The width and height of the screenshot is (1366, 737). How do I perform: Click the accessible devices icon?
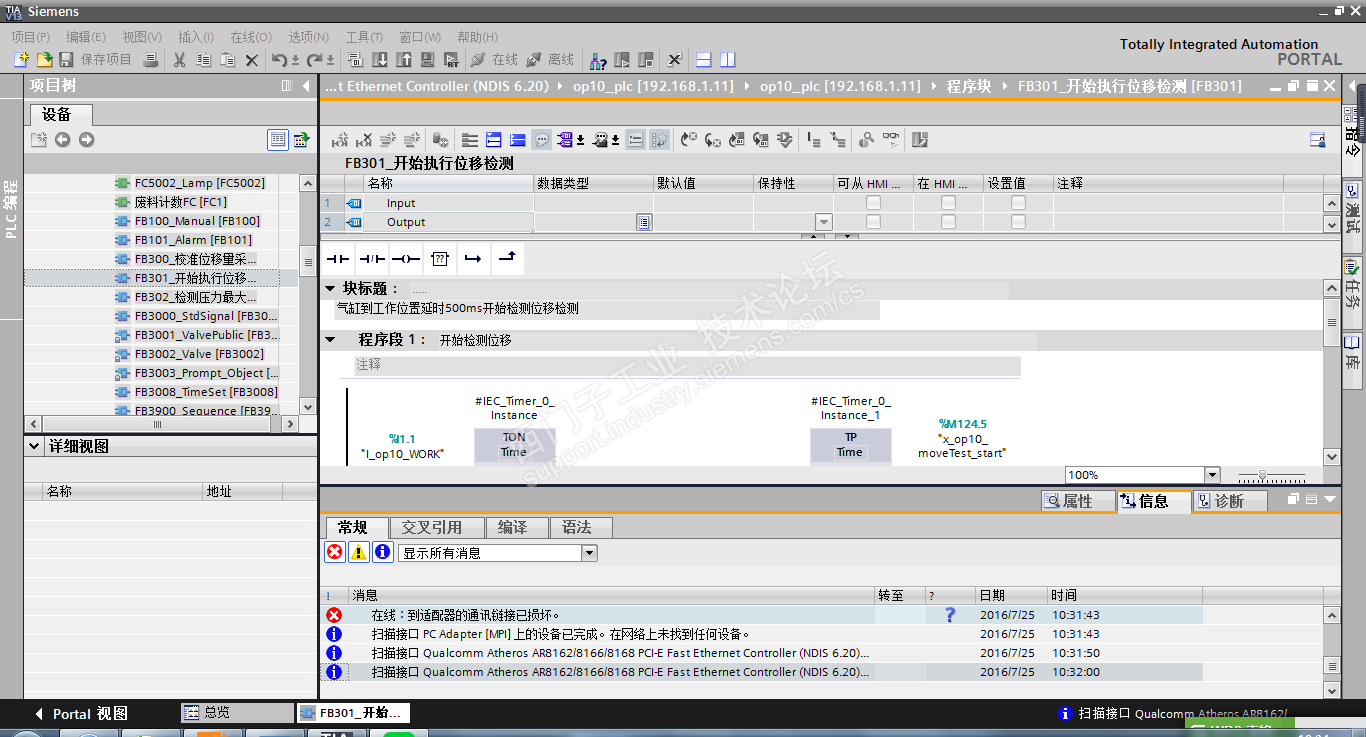point(598,60)
